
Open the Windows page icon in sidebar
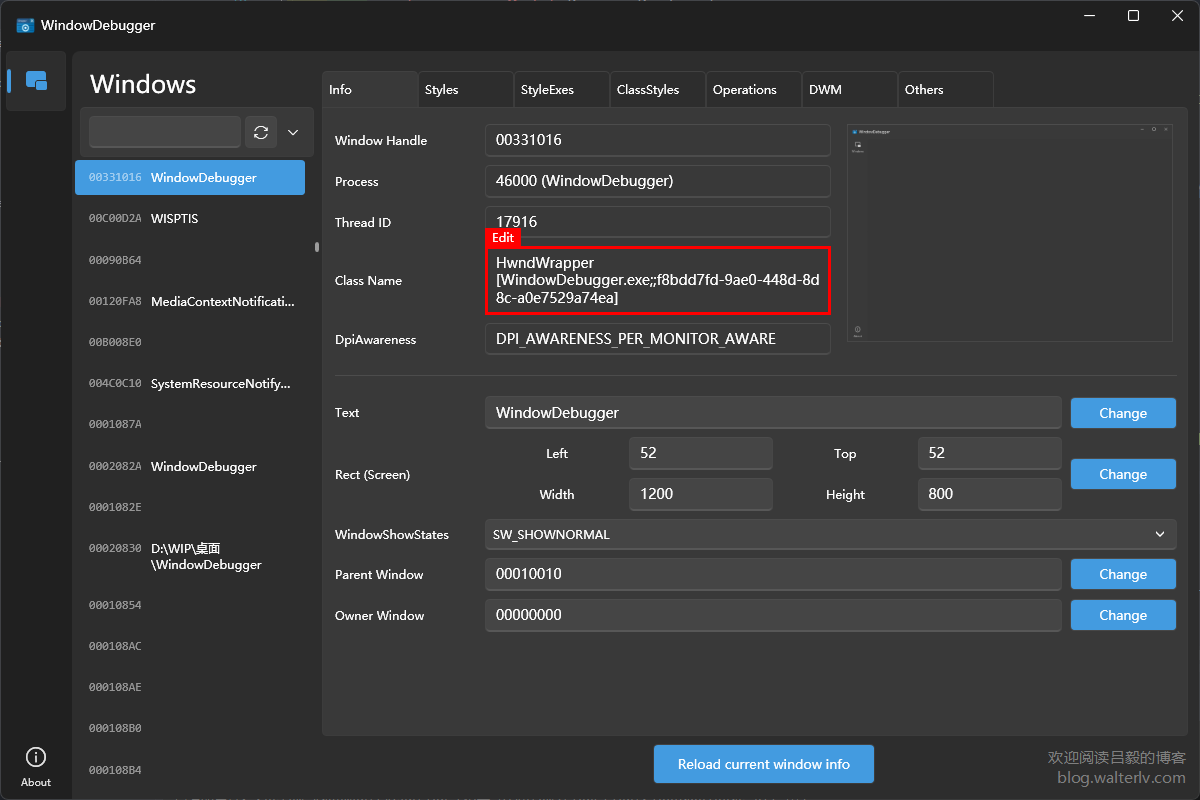click(36, 81)
